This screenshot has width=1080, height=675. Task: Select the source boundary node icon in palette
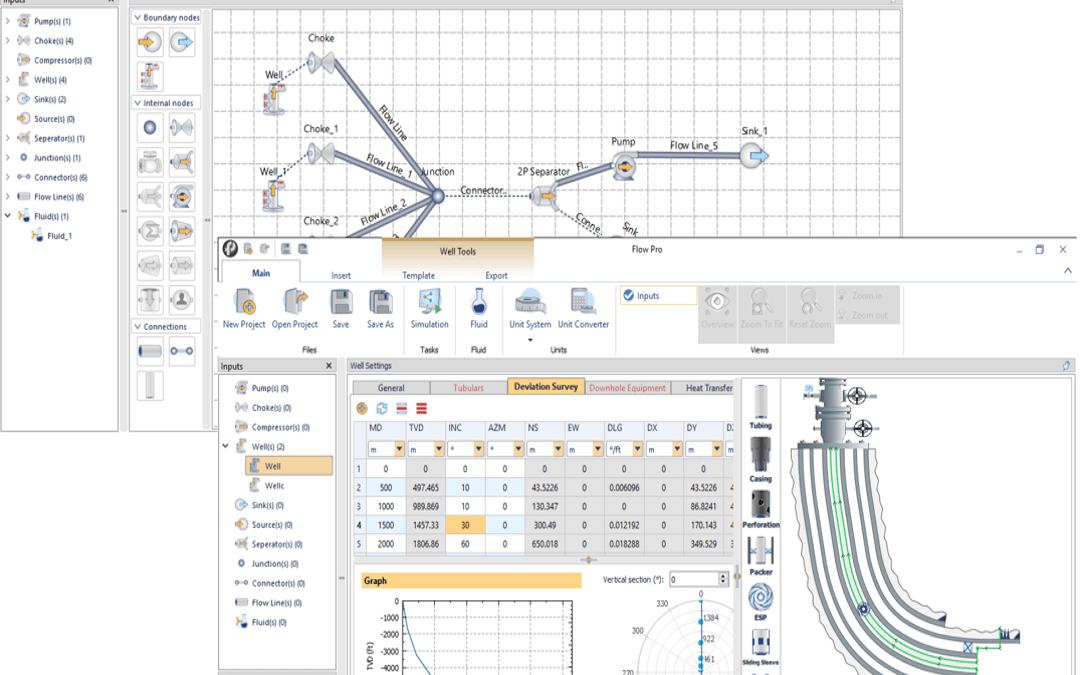pyautogui.click(x=149, y=42)
